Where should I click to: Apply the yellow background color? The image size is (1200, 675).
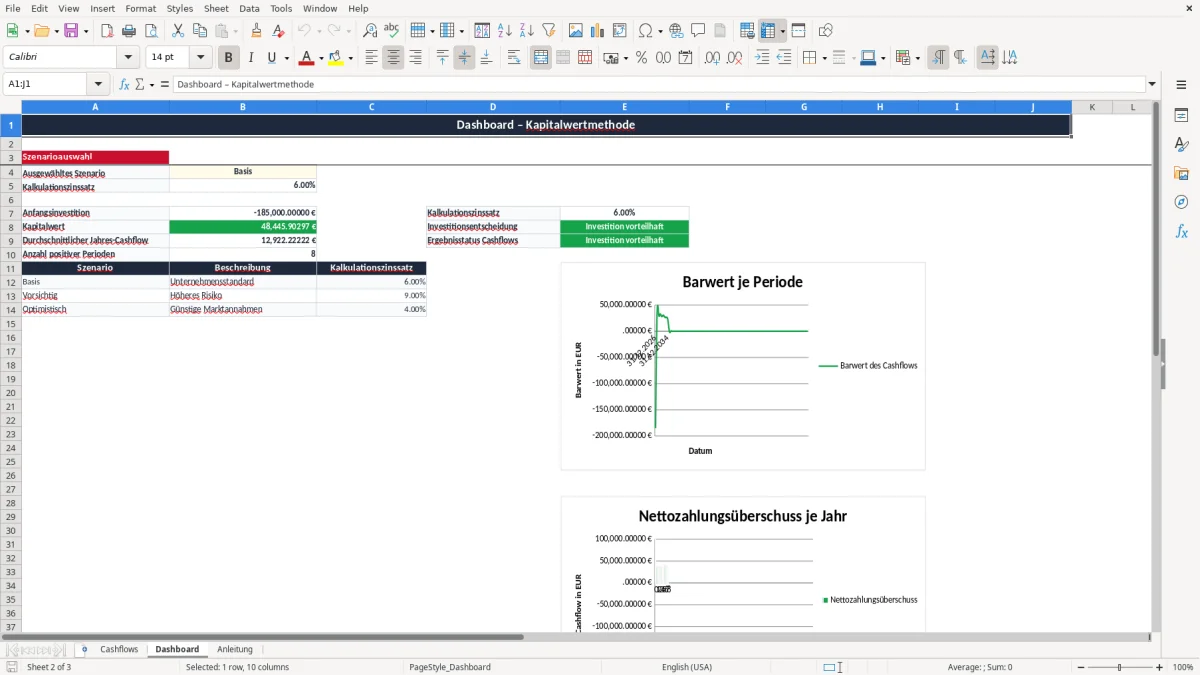coord(336,58)
